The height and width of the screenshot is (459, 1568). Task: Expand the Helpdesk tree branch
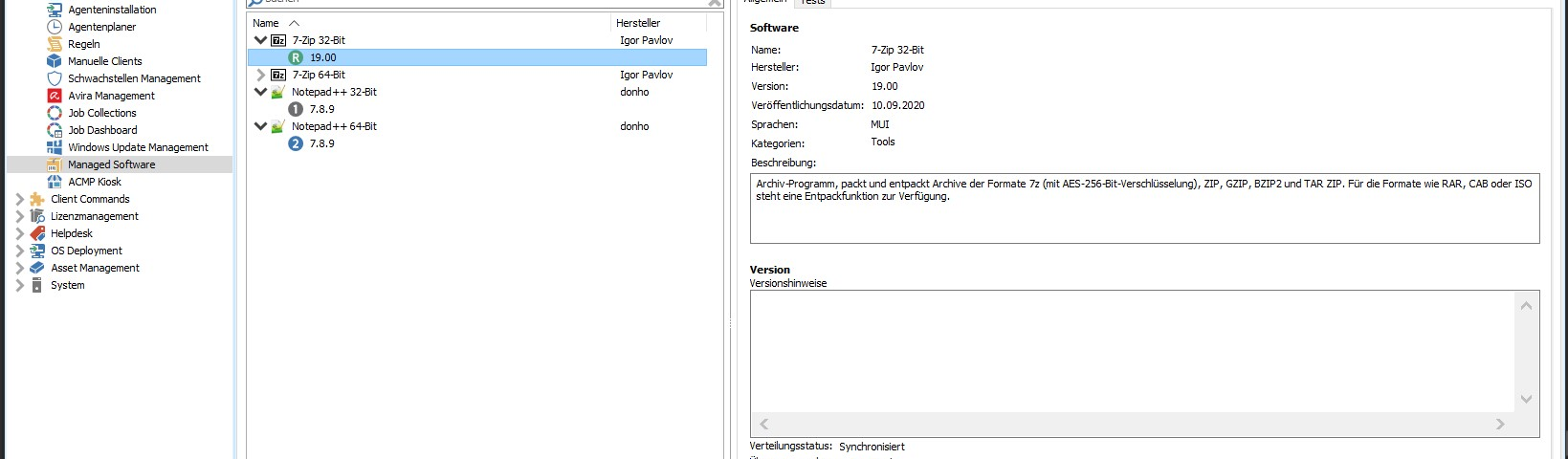point(19,233)
